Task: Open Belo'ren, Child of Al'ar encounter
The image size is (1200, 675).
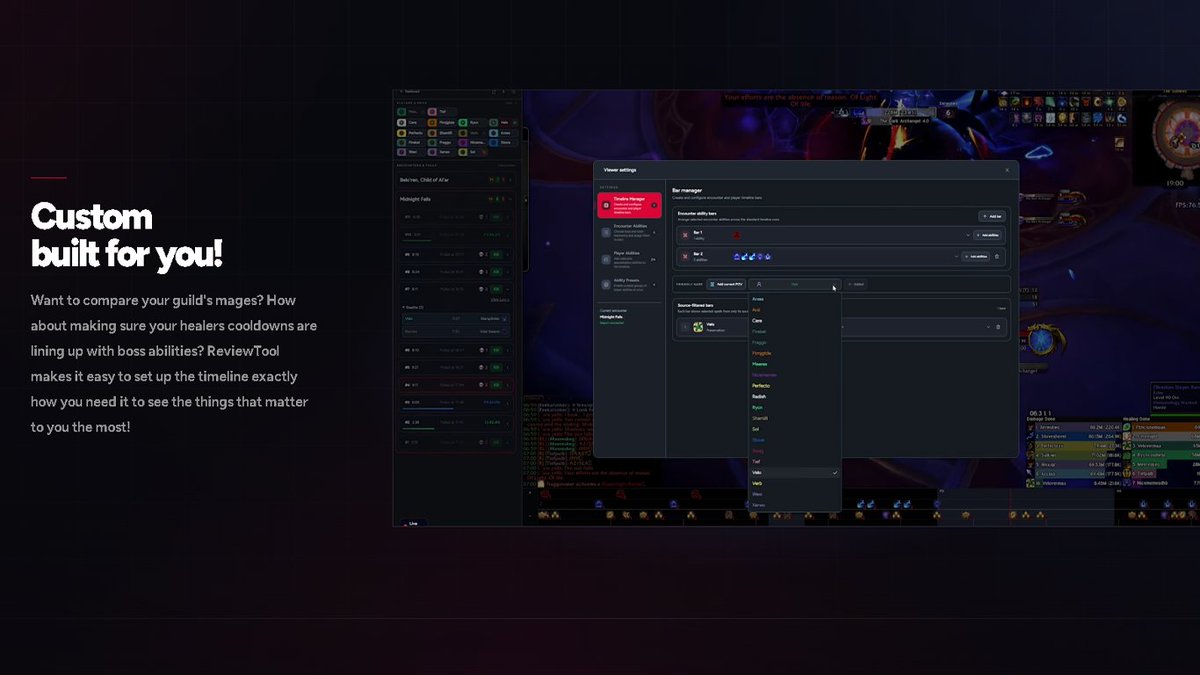Action: click(x=455, y=179)
